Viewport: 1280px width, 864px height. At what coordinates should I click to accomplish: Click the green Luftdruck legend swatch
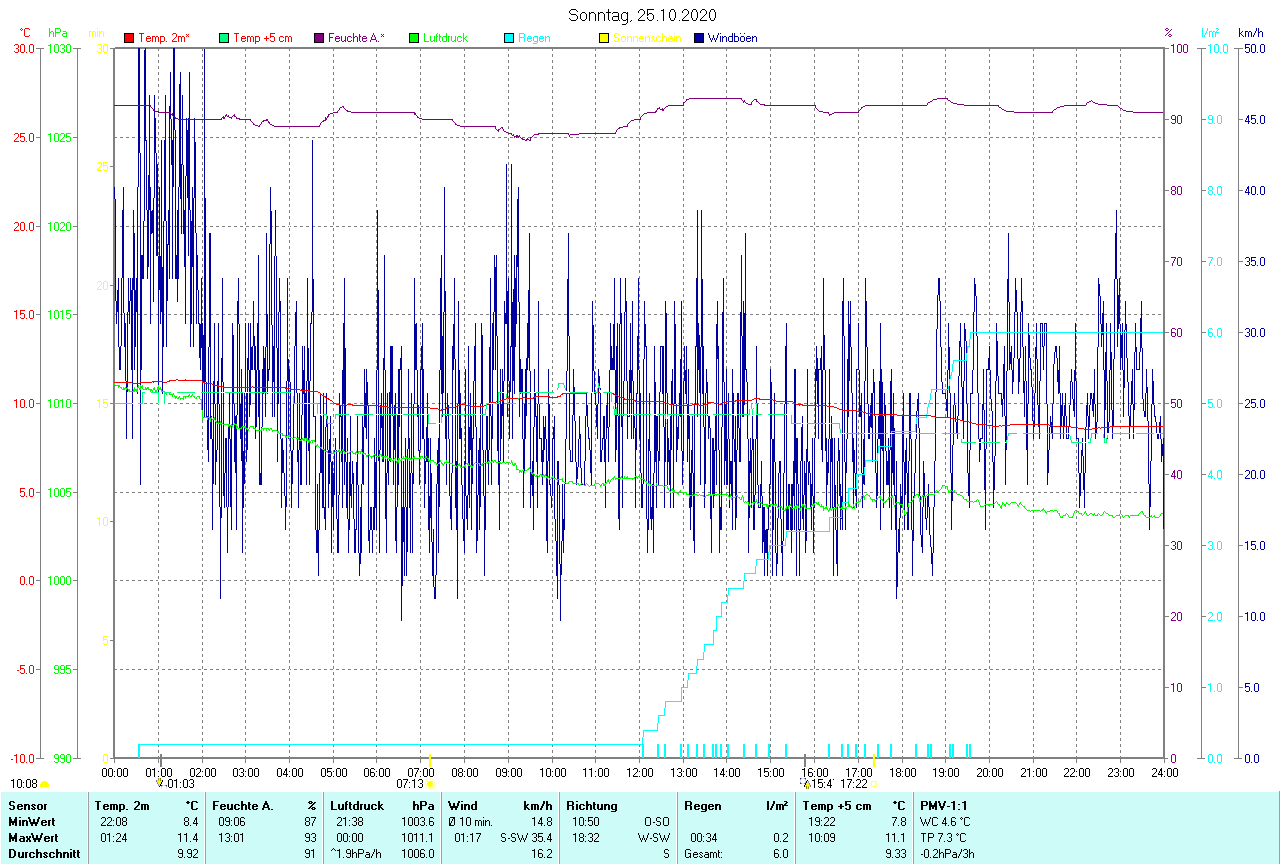414,38
